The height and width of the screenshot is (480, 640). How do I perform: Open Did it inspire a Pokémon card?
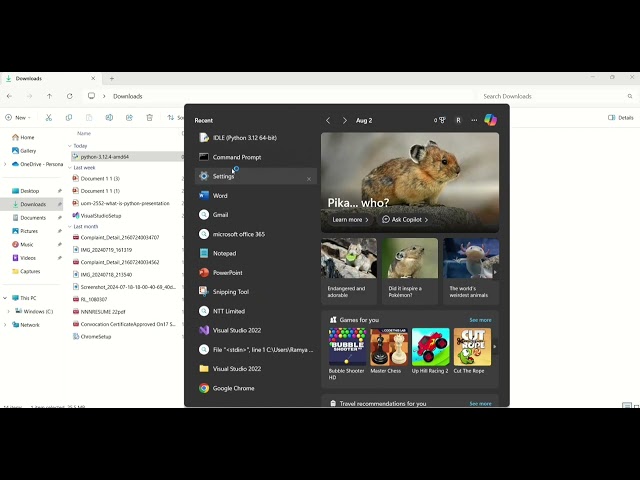410,271
